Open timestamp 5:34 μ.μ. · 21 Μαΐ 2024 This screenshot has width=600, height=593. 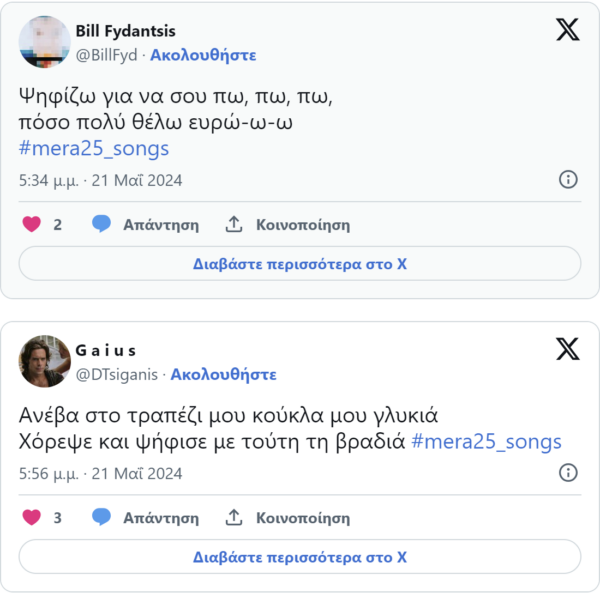coord(100,181)
